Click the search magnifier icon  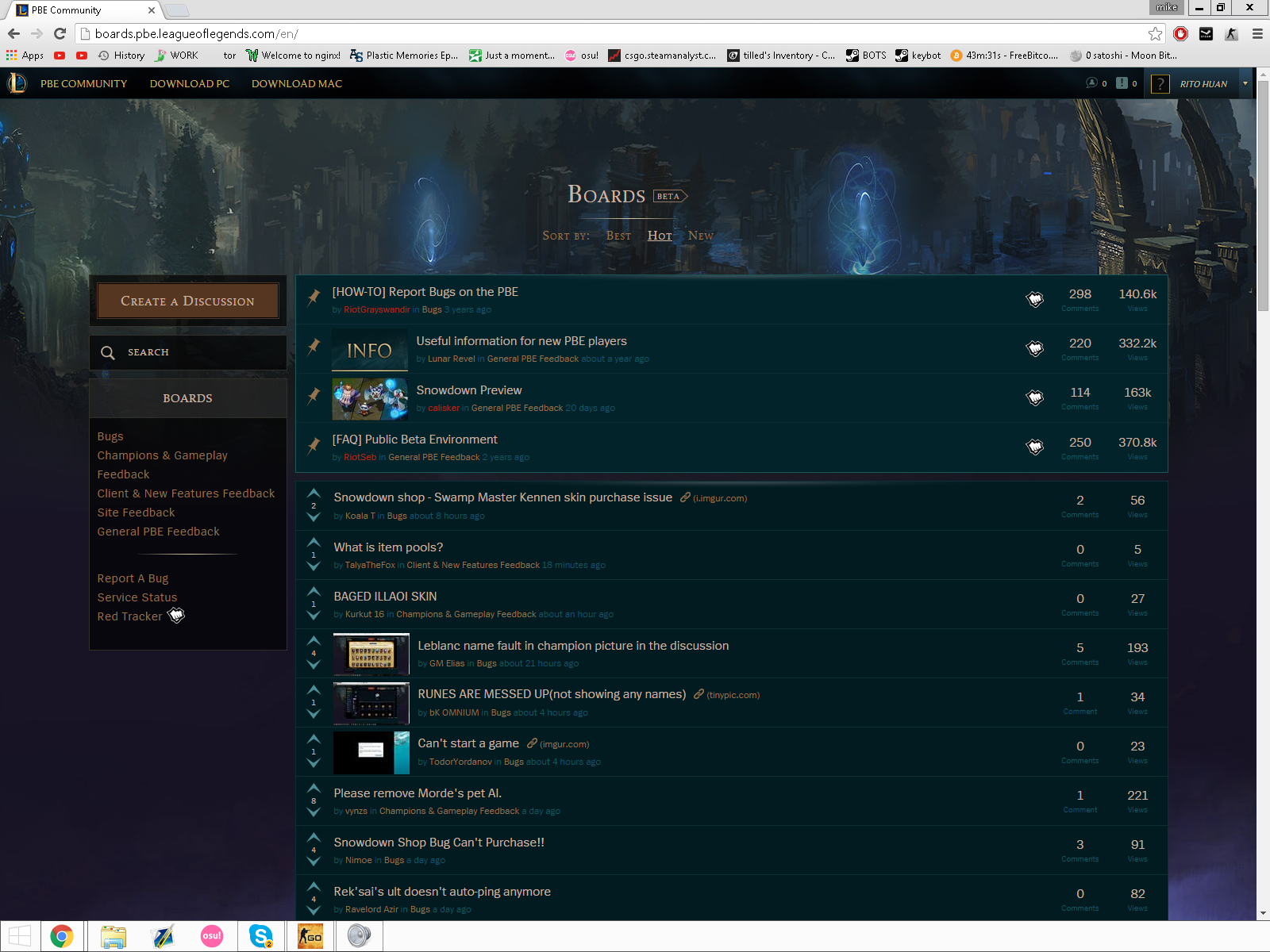(x=108, y=352)
